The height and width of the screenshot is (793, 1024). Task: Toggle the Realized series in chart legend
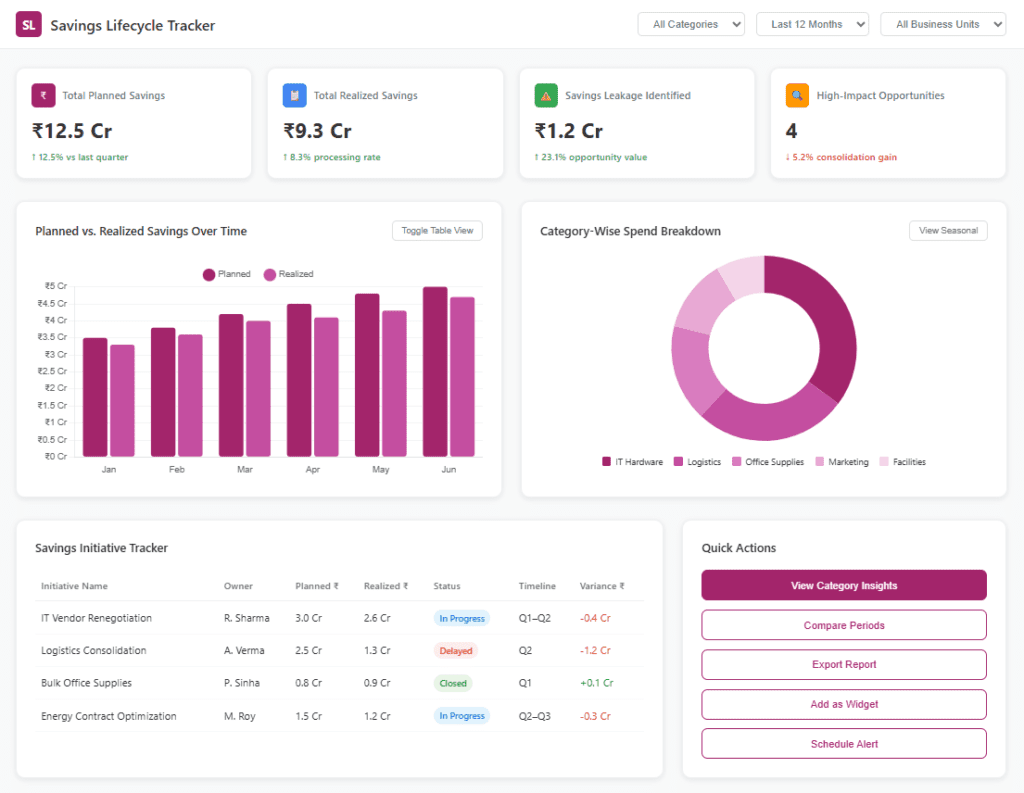click(x=289, y=274)
